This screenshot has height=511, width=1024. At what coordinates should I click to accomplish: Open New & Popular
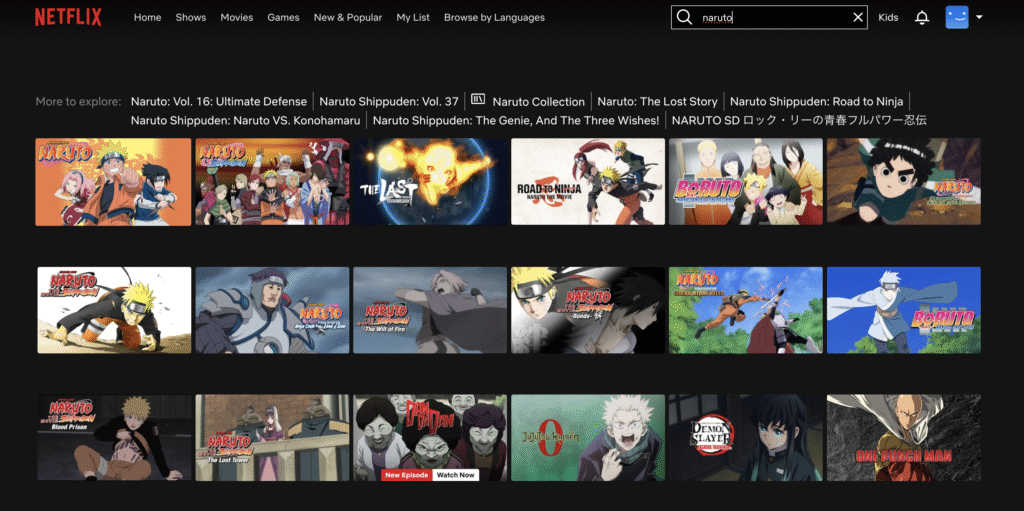347,18
